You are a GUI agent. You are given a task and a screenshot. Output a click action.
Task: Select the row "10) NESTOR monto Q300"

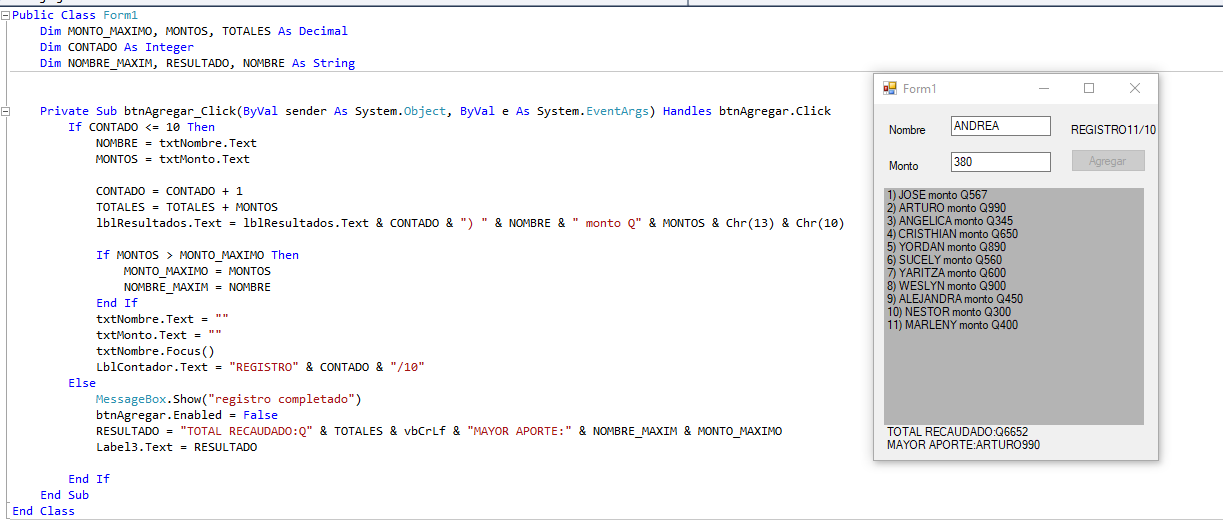[949, 312]
